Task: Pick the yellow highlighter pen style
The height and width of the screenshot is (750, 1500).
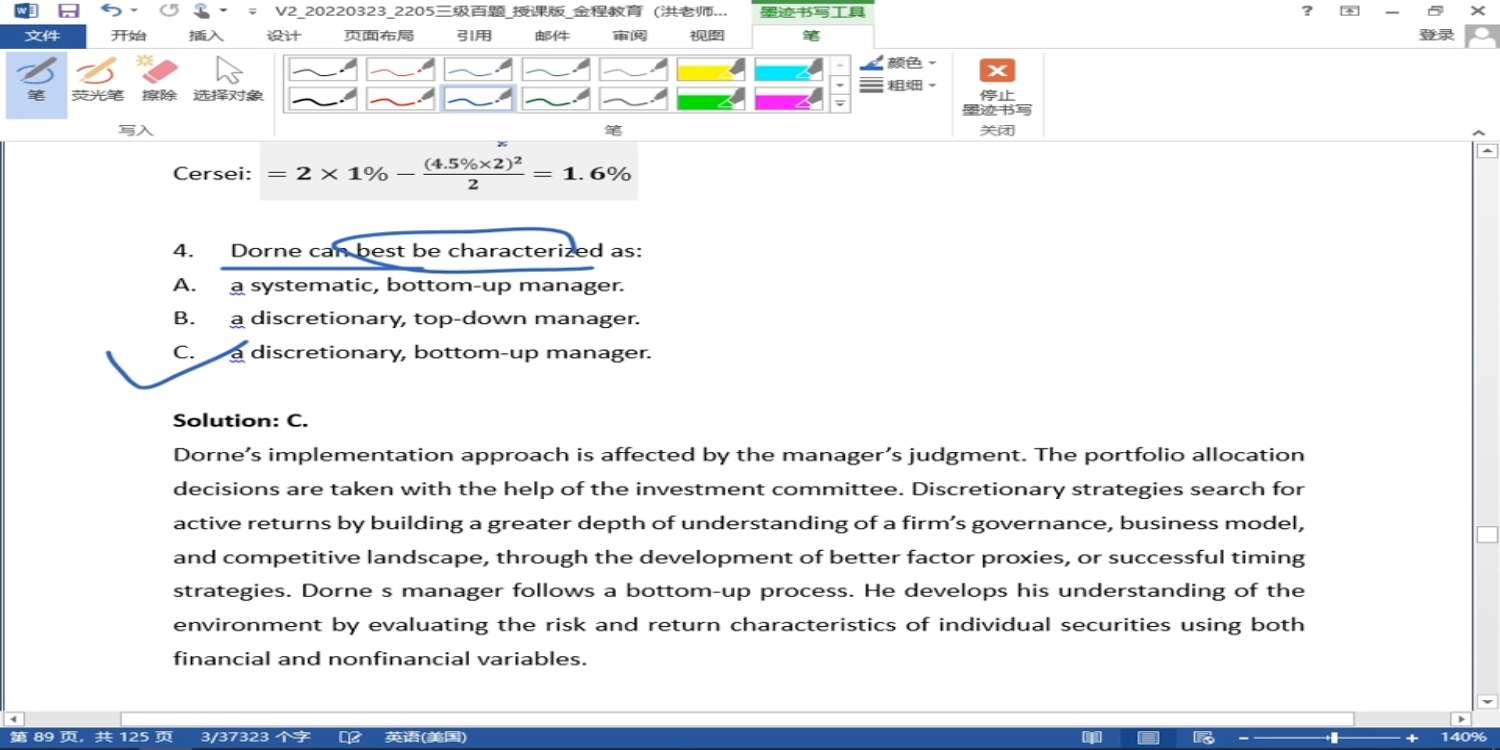Action: 711,69
